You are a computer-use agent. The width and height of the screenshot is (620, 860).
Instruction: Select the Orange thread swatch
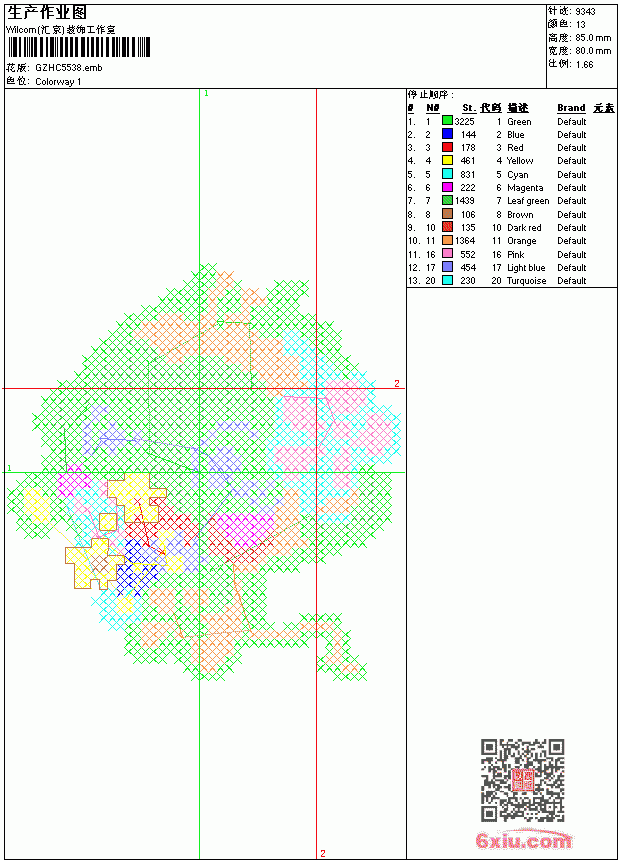pos(447,240)
